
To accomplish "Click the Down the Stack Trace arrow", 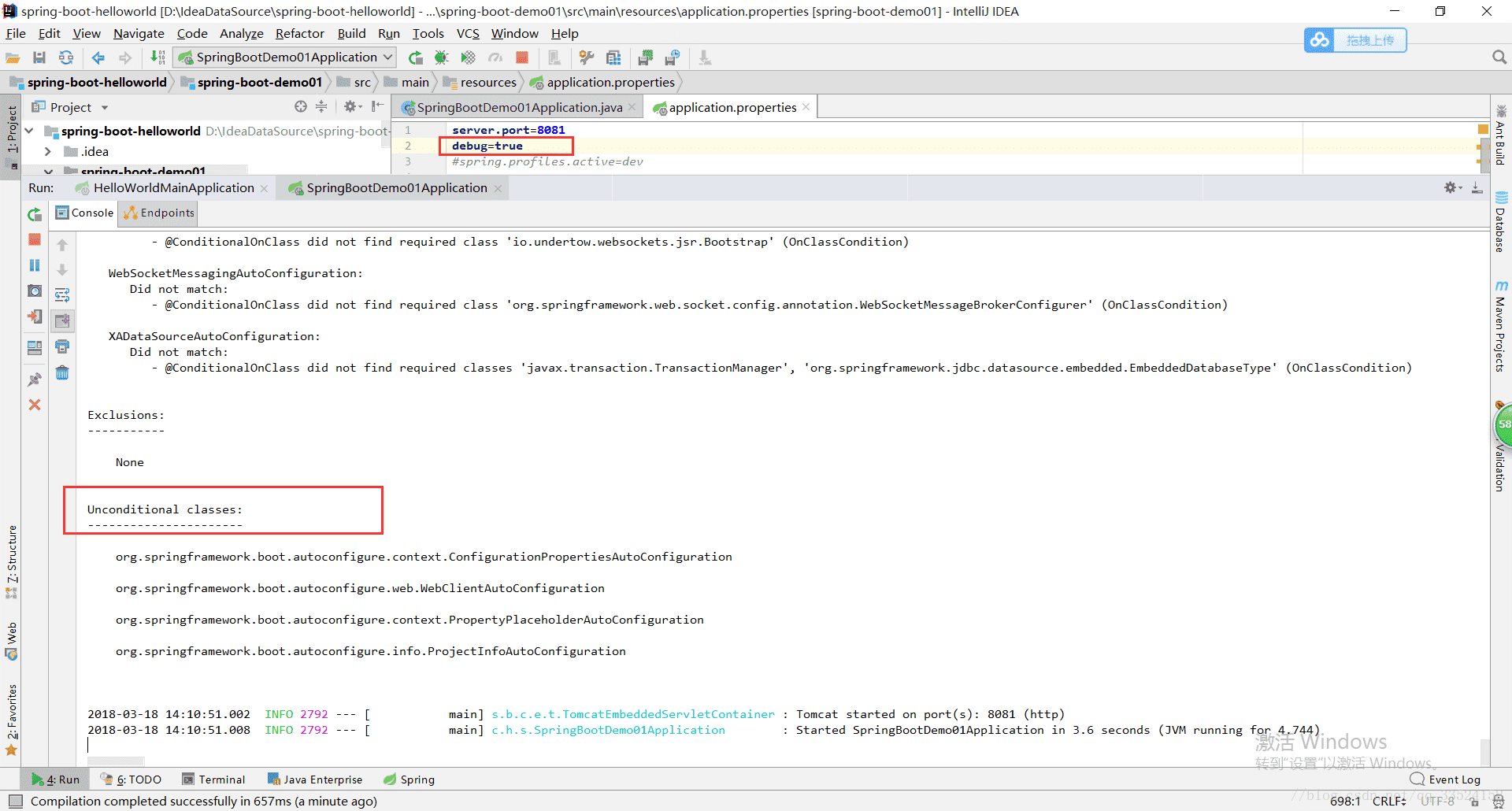I will point(62,270).
